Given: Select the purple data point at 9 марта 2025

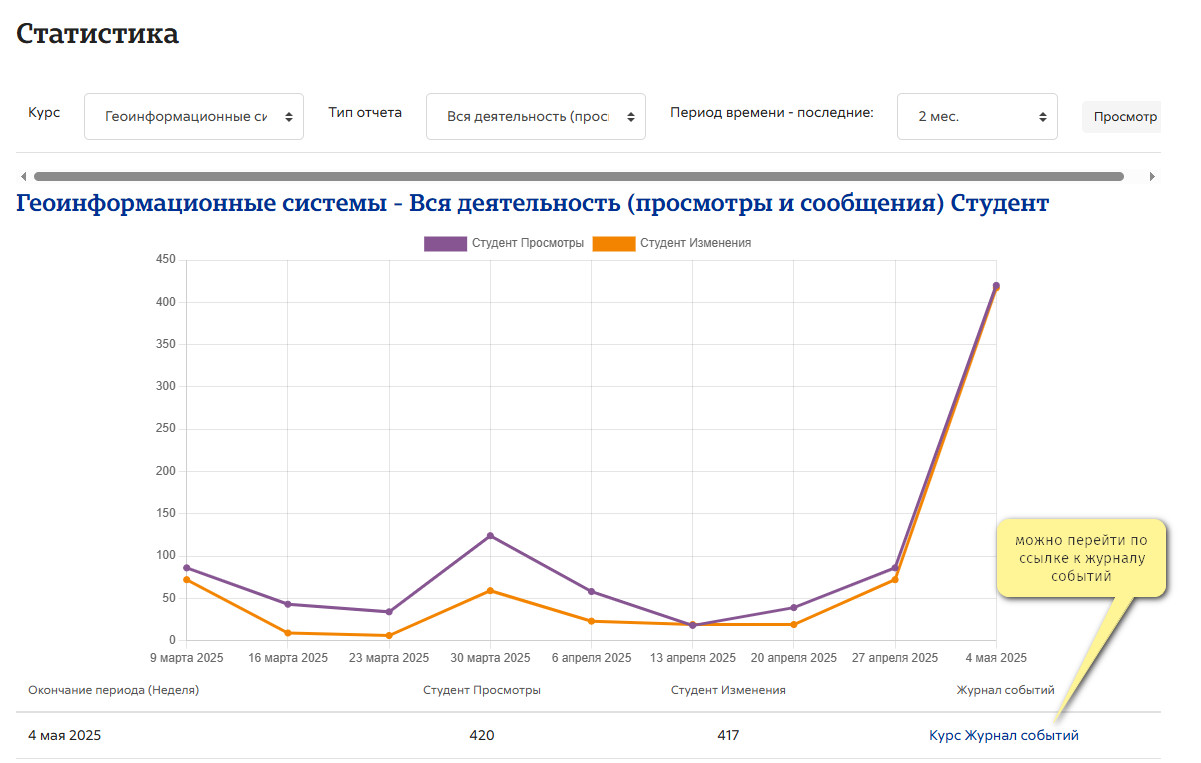Looking at the screenshot, I should point(186,568).
